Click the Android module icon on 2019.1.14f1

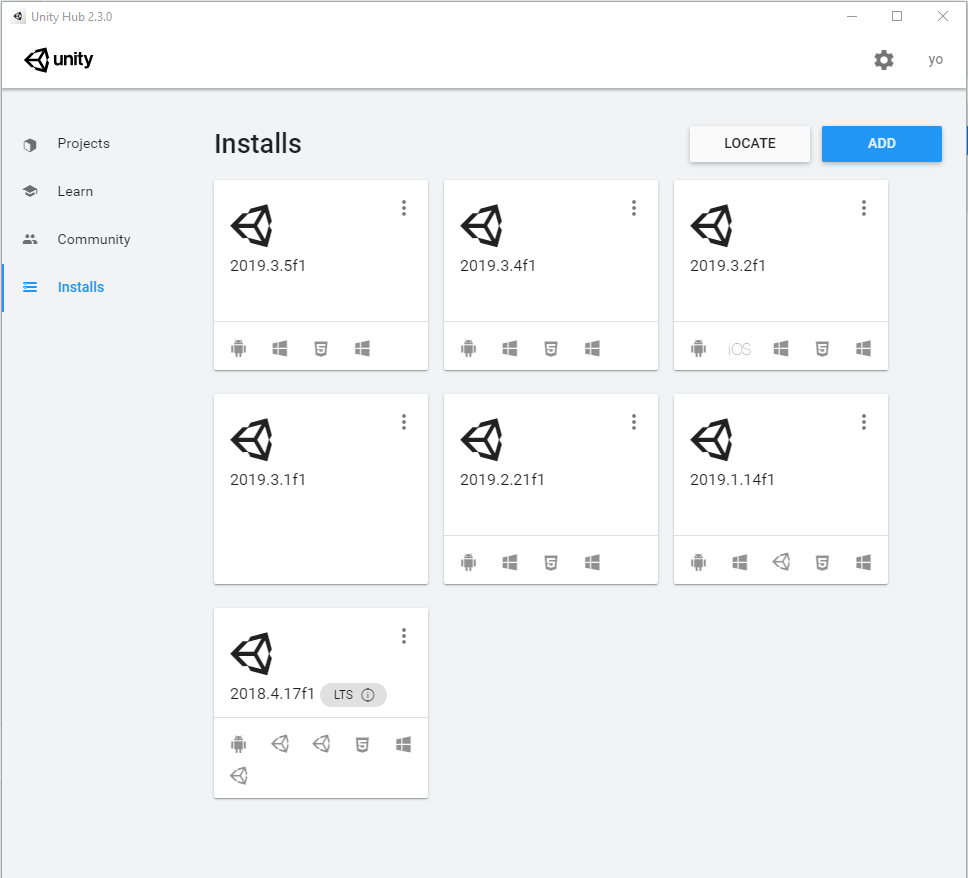click(x=698, y=562)
